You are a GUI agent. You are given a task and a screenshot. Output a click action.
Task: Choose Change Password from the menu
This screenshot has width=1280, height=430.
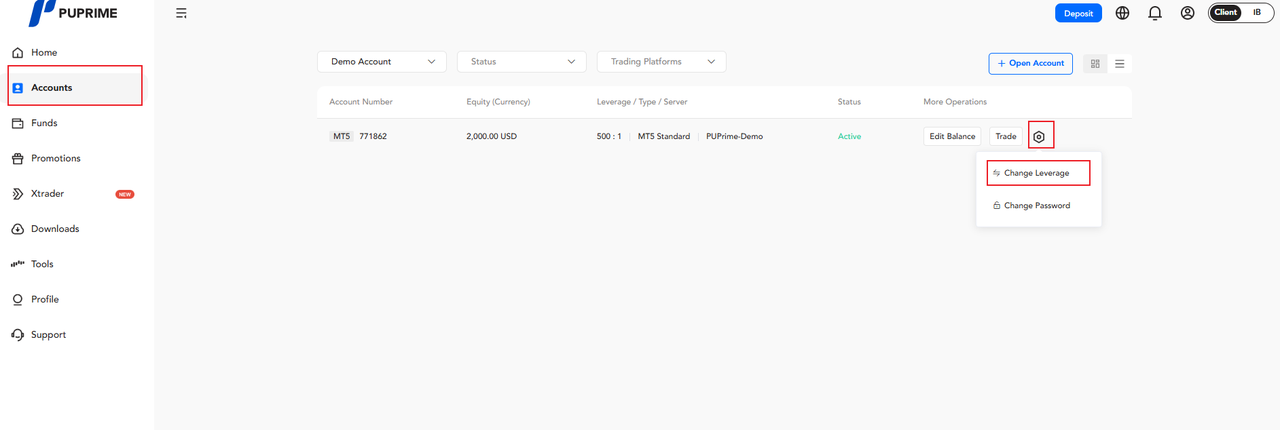[1037, 206]
